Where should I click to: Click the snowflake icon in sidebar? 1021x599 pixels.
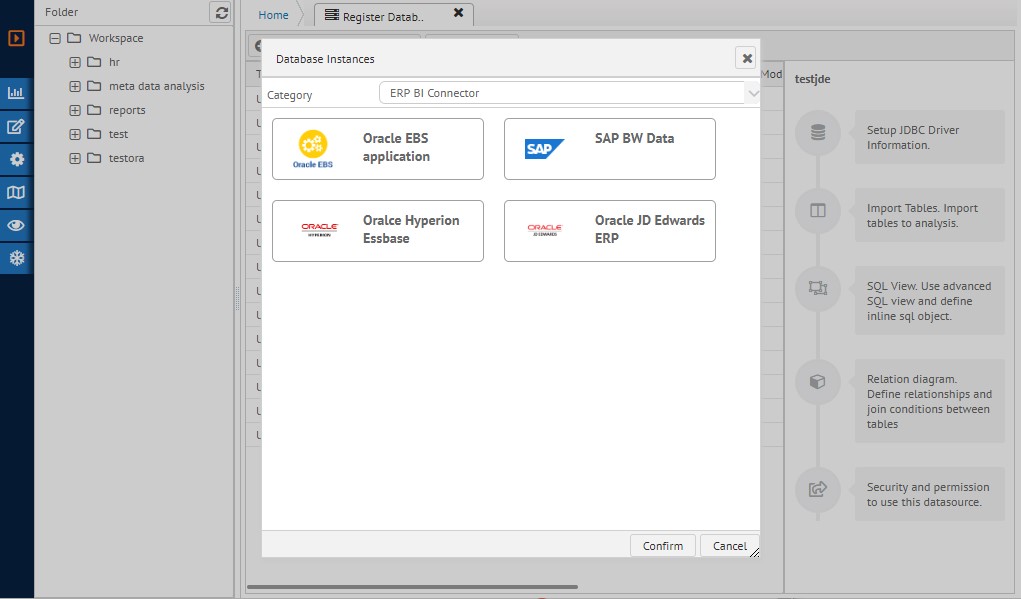tap(16, 258)
